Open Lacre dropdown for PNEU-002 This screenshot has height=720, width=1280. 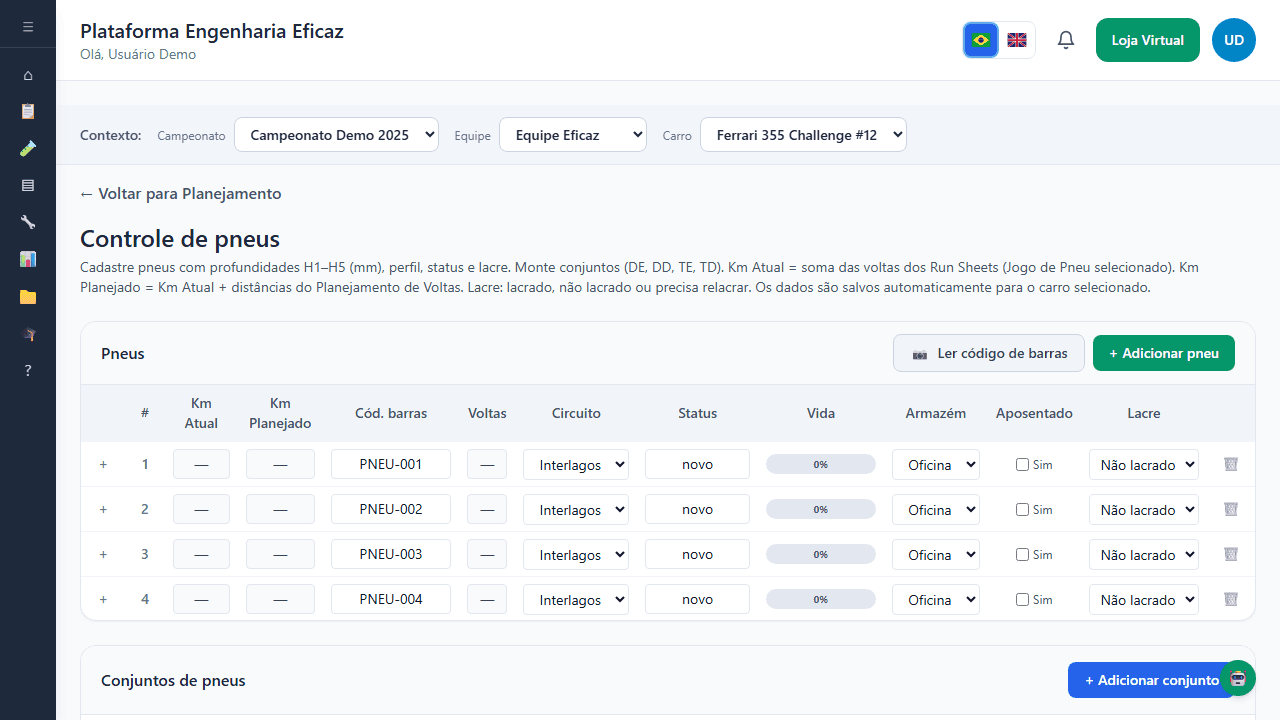click(1143, 510)
